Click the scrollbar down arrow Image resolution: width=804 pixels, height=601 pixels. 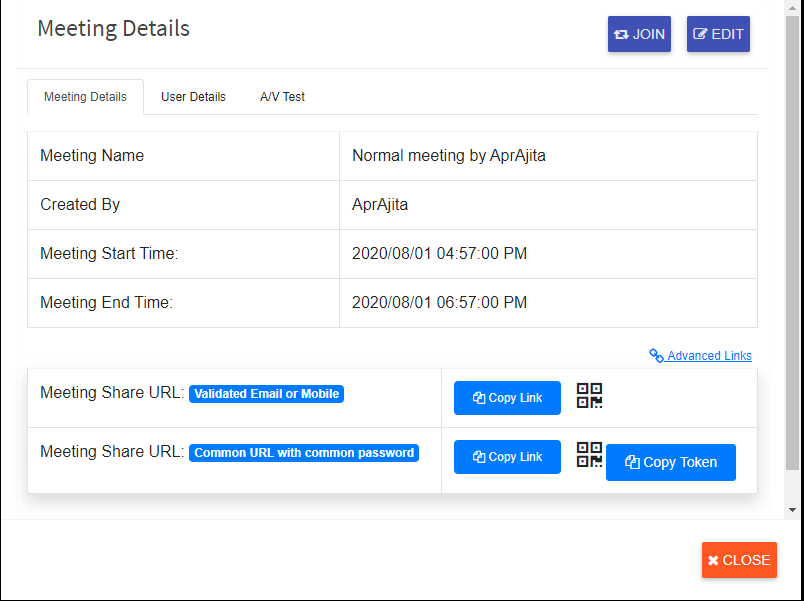[793, 510]
